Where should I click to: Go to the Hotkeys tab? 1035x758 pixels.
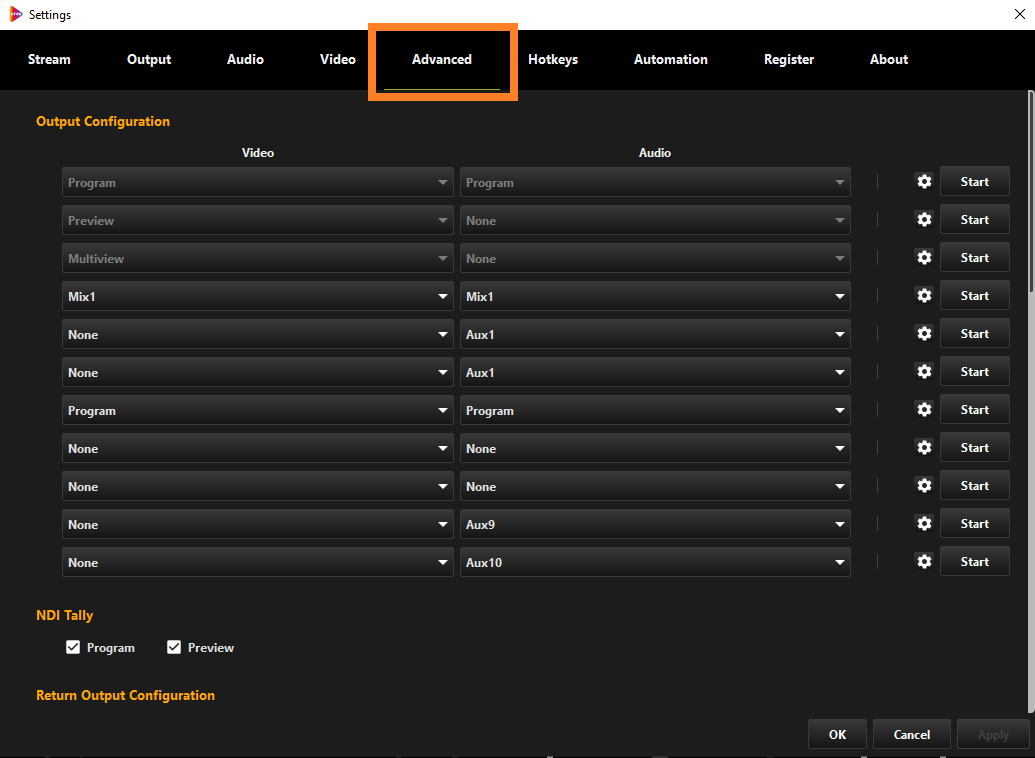point(552,59)
